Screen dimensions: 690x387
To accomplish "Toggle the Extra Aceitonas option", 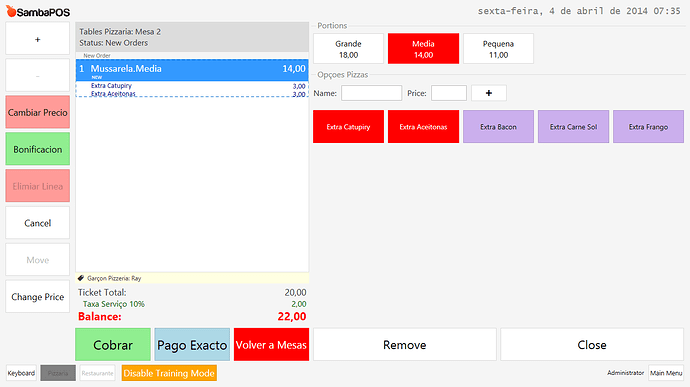I will click(x=423, y=127).
